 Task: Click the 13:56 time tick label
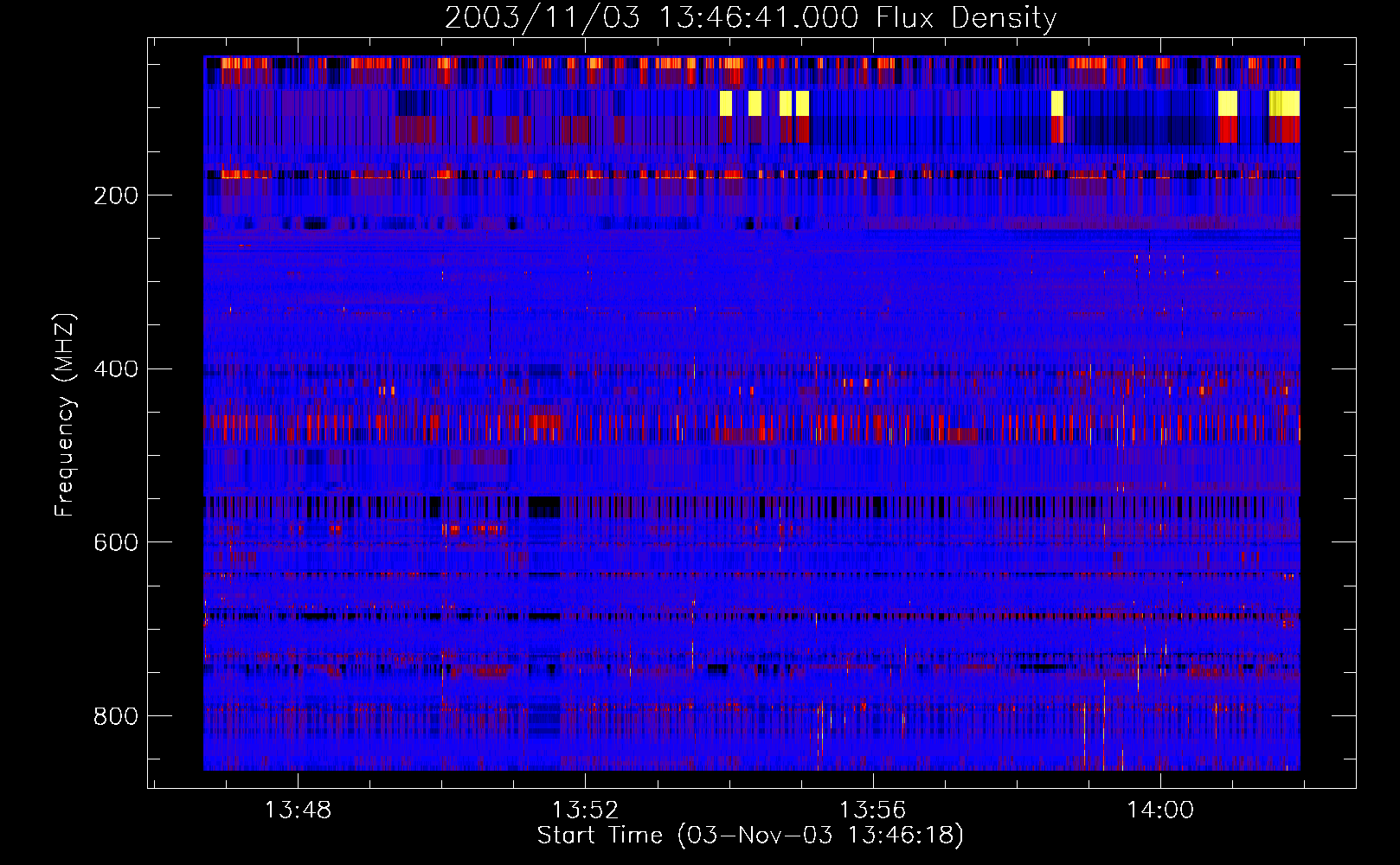[872, 810]
